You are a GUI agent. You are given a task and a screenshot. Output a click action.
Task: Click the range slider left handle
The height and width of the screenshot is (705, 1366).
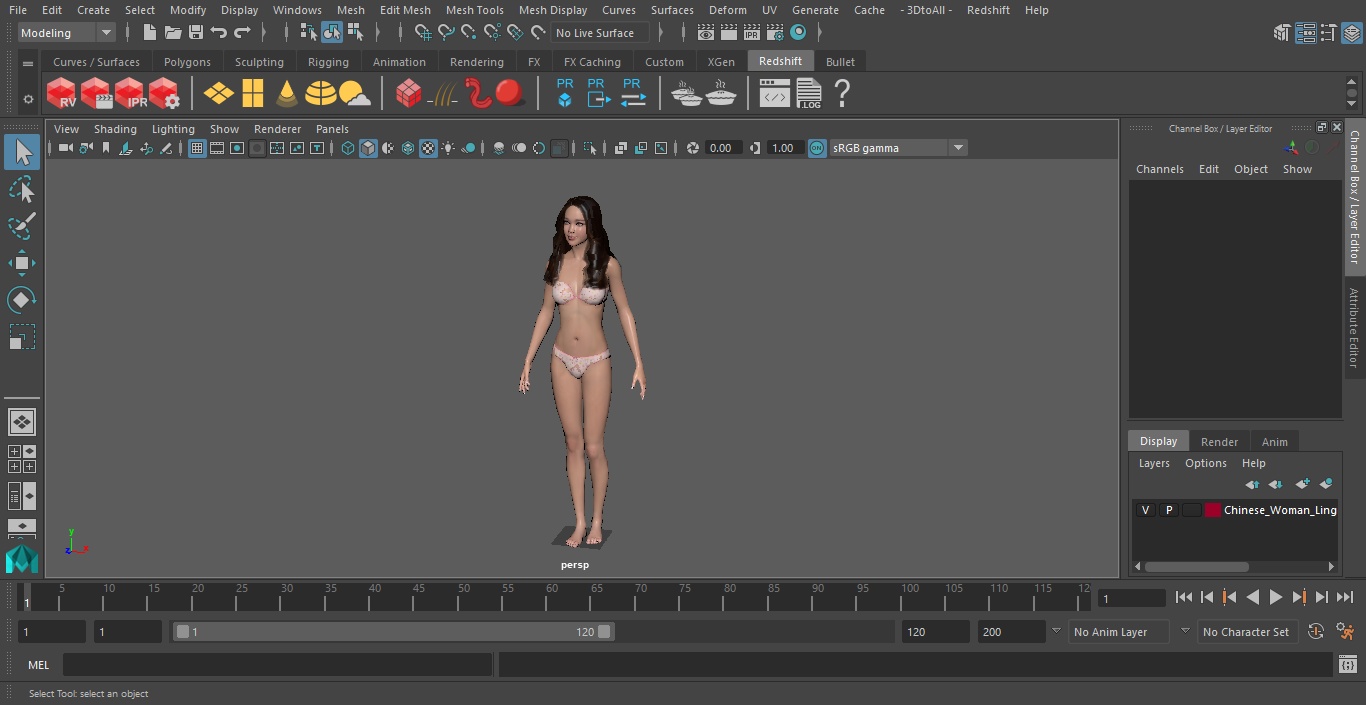coord(182,632)
